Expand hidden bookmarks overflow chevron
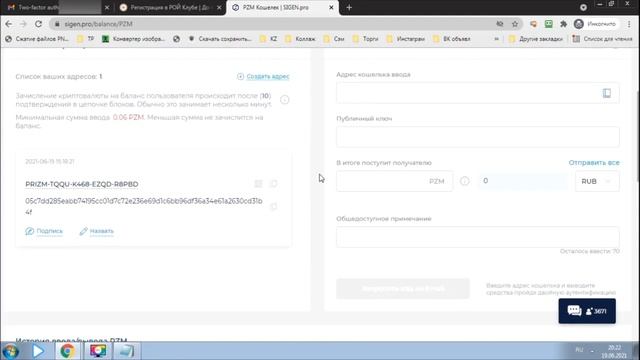 [496, 39]
